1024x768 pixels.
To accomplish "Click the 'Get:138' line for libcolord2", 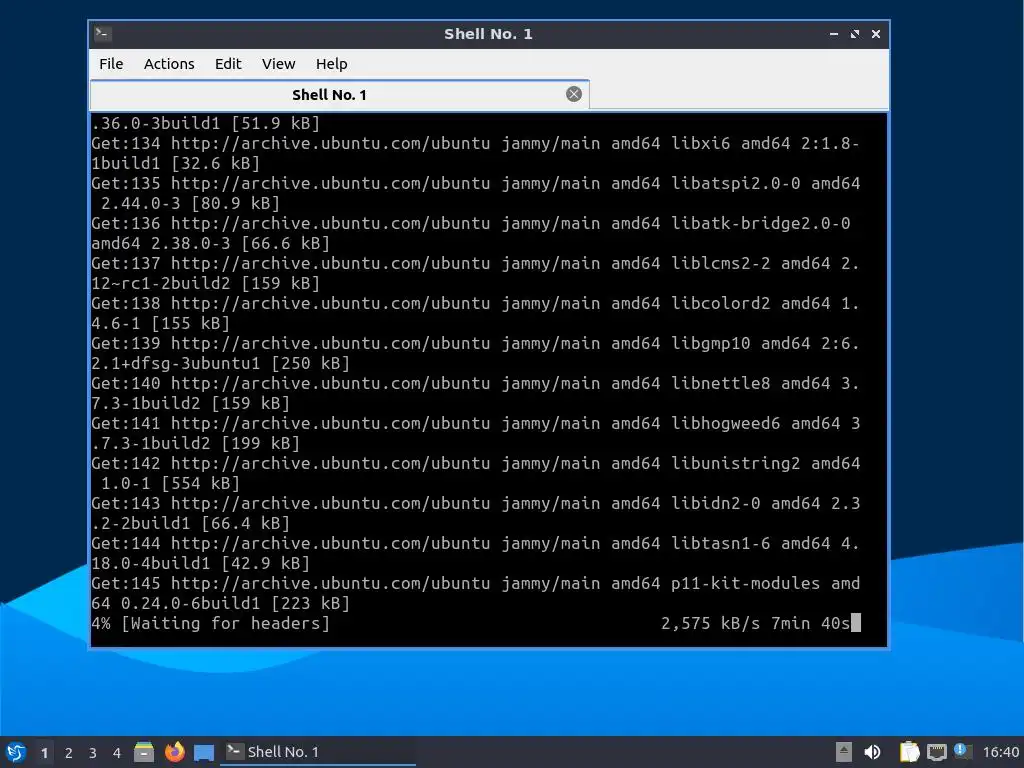I will coord(475,303).
